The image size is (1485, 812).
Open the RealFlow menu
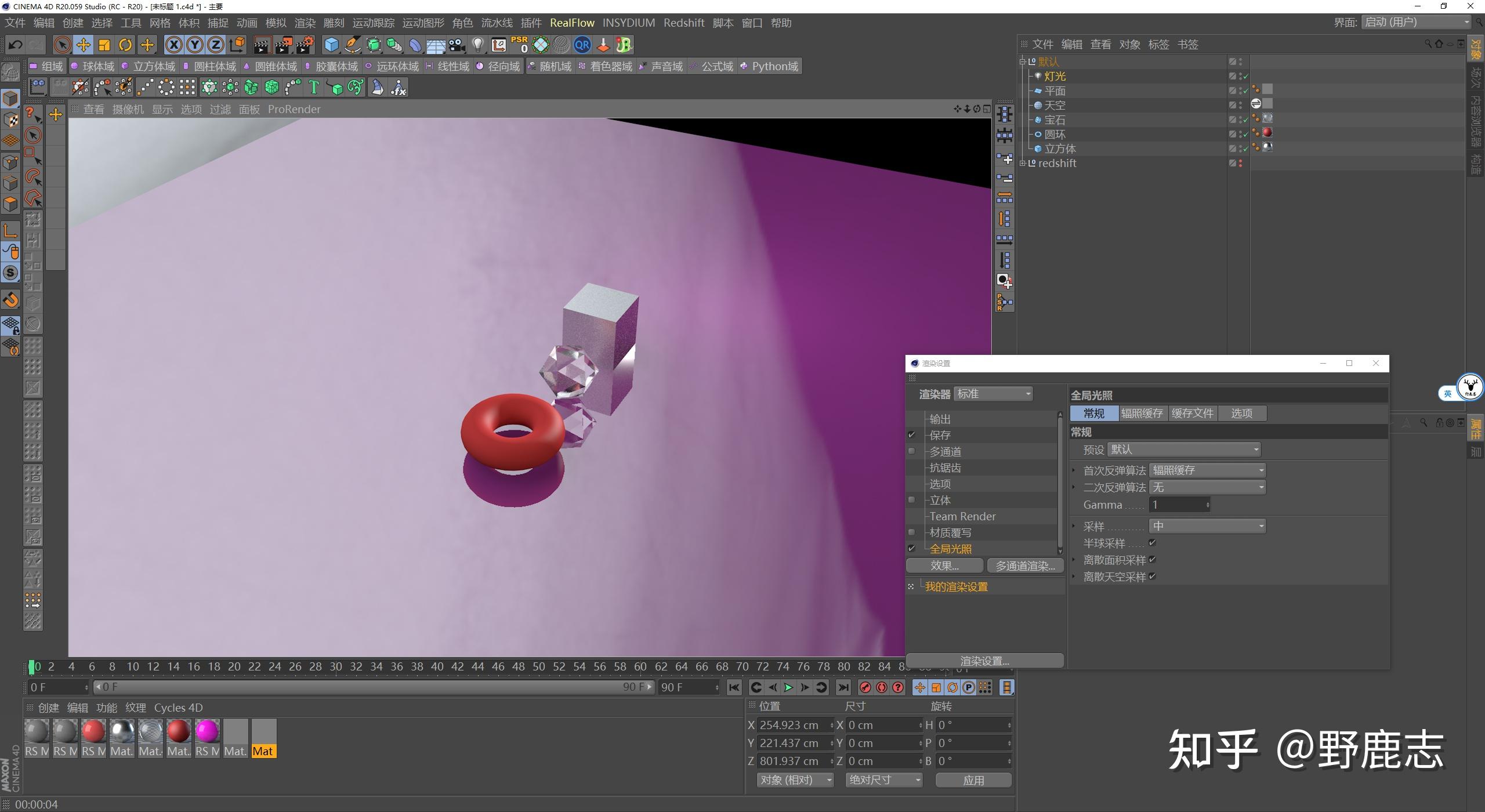click(x=572, y=23)
